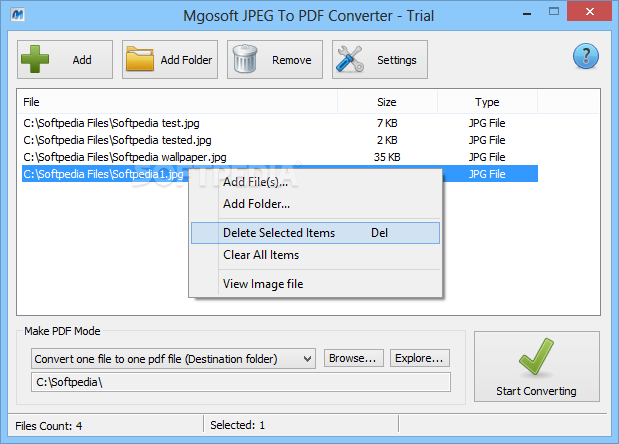Click the Files Count: 4 status entry
Viewport: 619px width, 444px height.
[x=49, y=426]
